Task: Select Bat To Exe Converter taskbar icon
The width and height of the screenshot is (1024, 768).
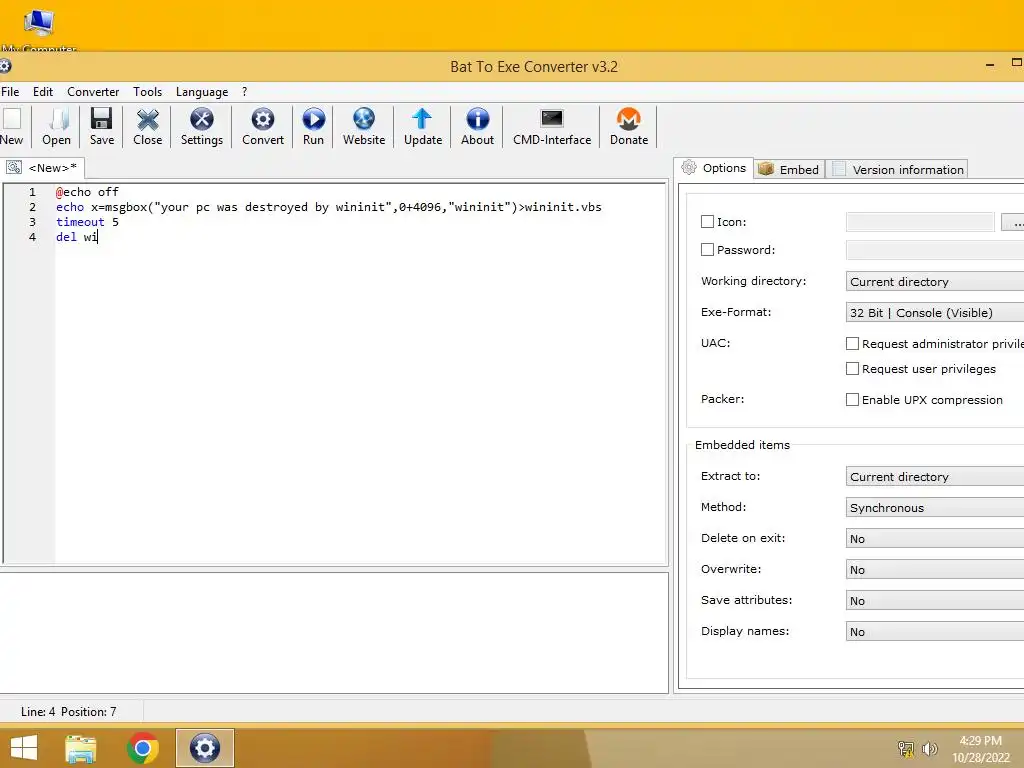Action: pyautogui.click(x=204, y=748)
